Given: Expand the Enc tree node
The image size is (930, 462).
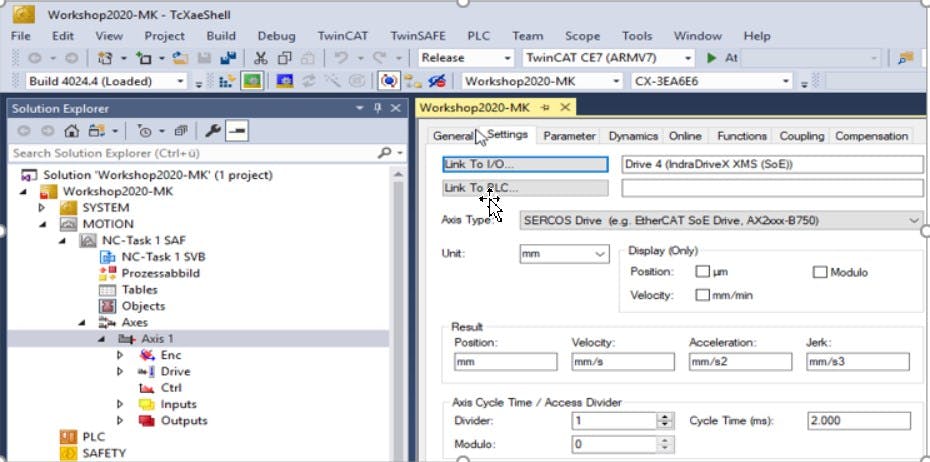Looking at the screenshot, I should [120, 355].
